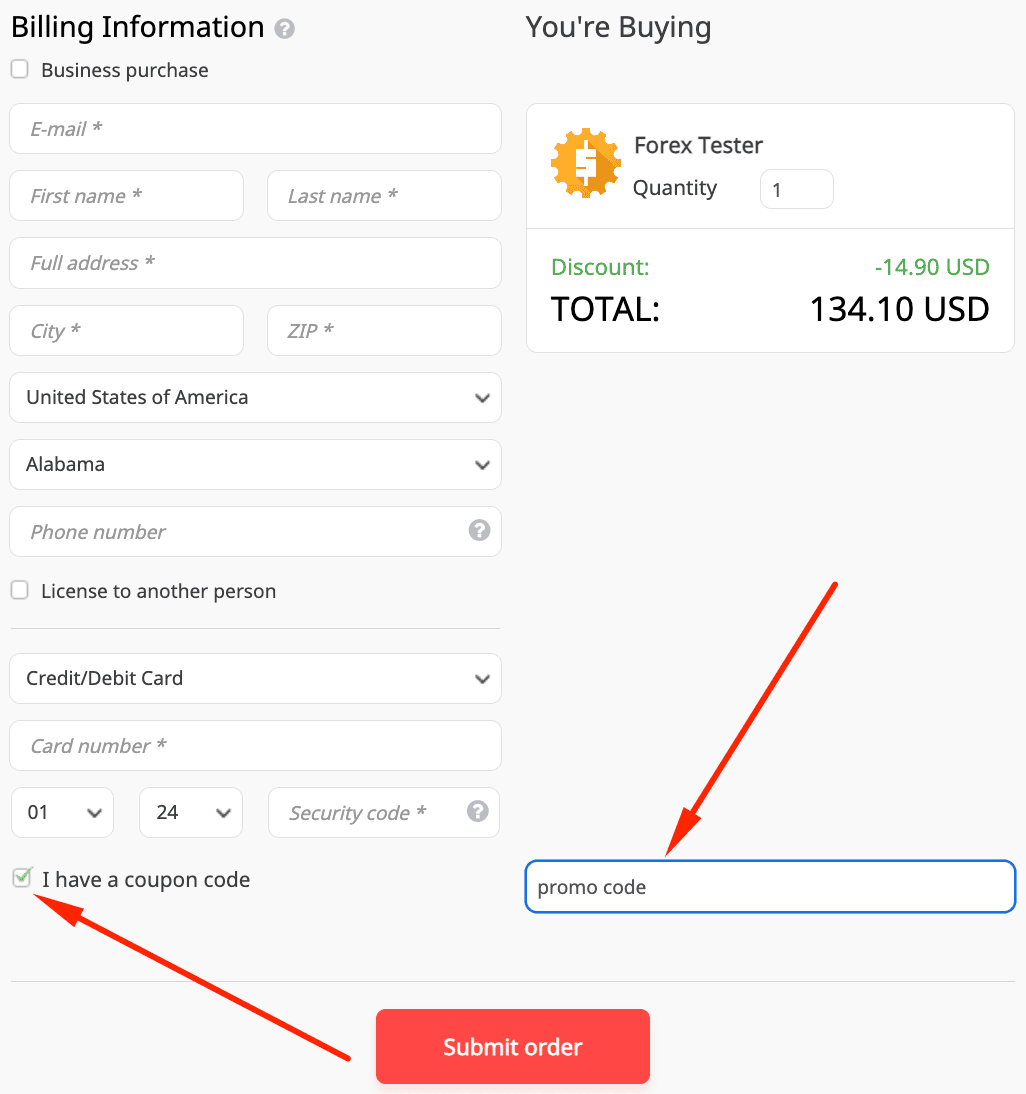
Task: Click the Forex Tester product logo
Action: pos(585,162)
